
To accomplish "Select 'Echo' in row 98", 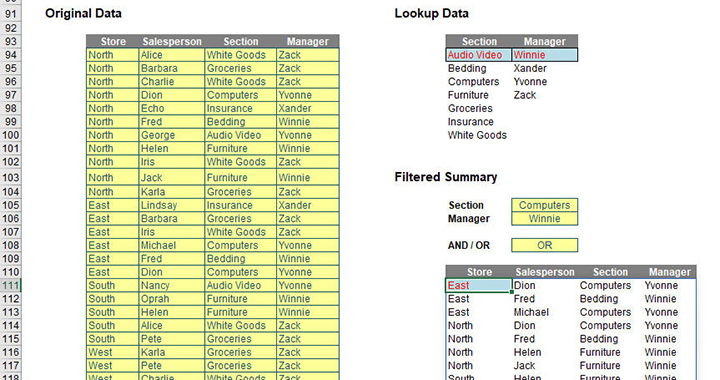I will (x=172, y=108).
